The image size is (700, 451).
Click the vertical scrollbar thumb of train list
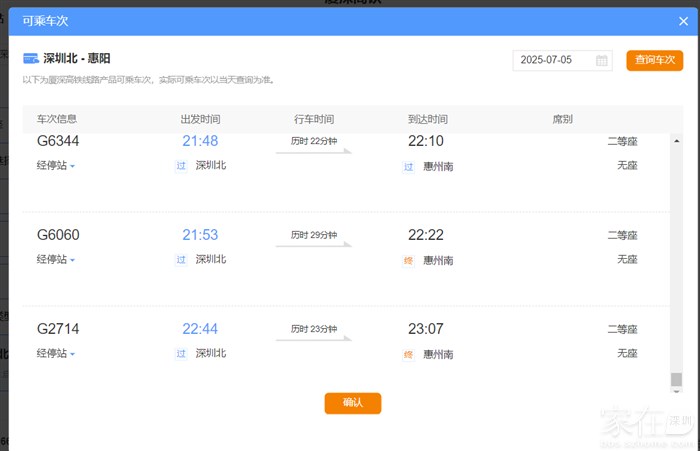tap(676, 379)
